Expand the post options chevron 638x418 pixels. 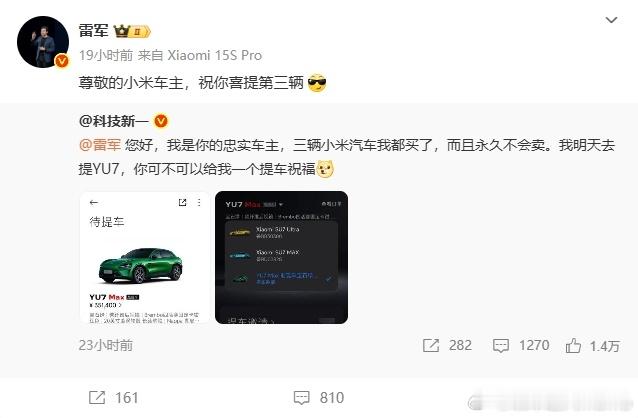[611, 20]
